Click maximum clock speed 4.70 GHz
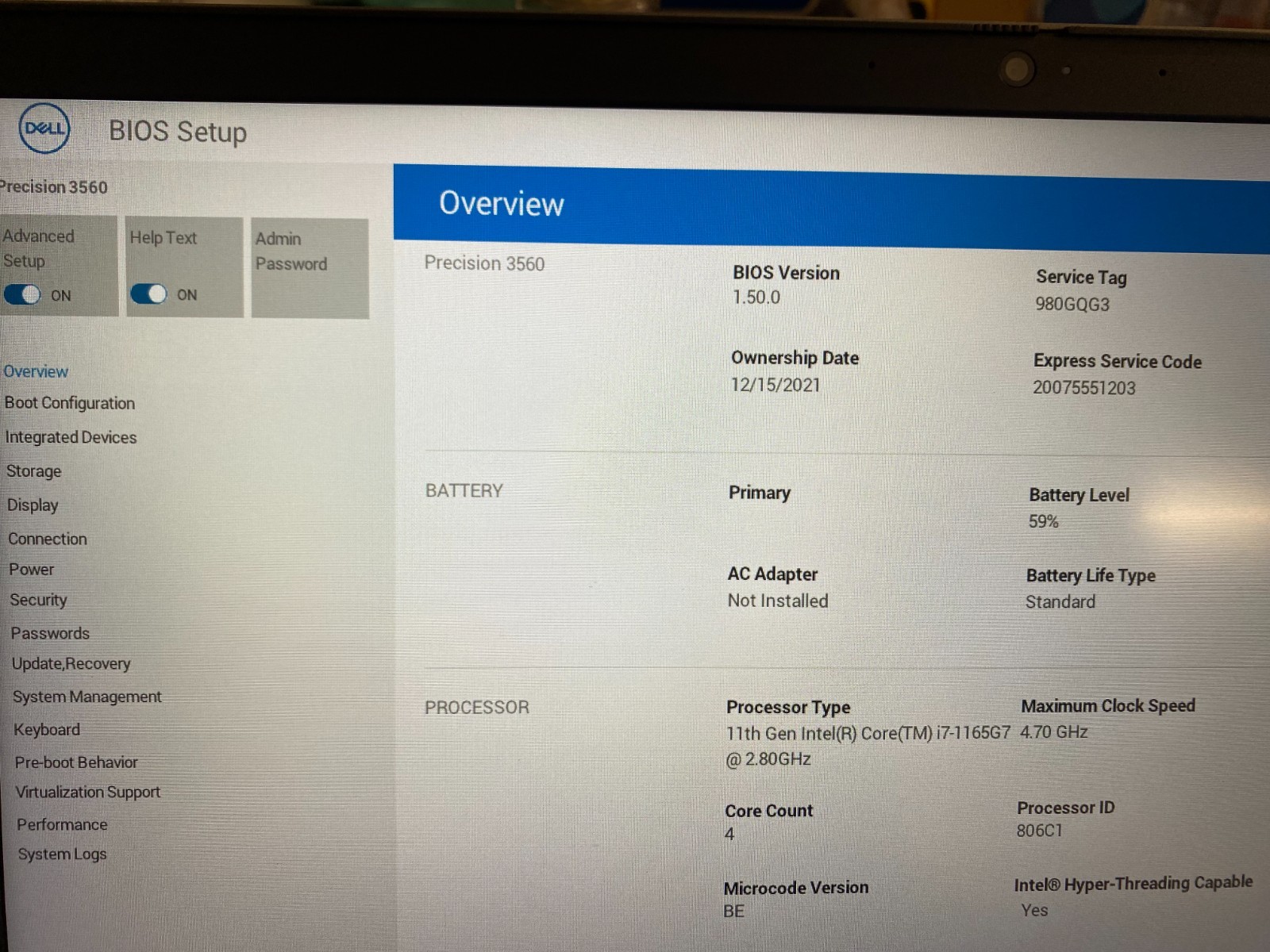The image size is (1270, 952). pyautogui.click(x=1053, y=732)
